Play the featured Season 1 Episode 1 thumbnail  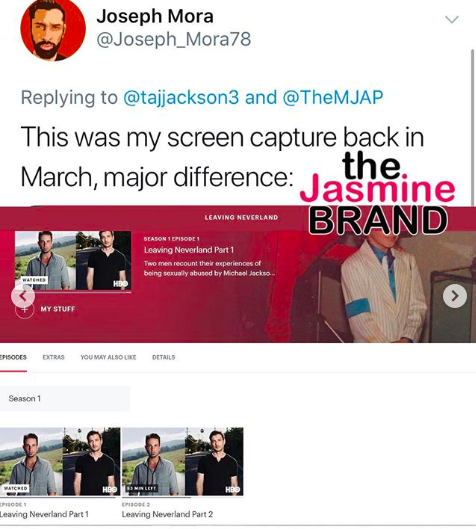pos(73,260)
